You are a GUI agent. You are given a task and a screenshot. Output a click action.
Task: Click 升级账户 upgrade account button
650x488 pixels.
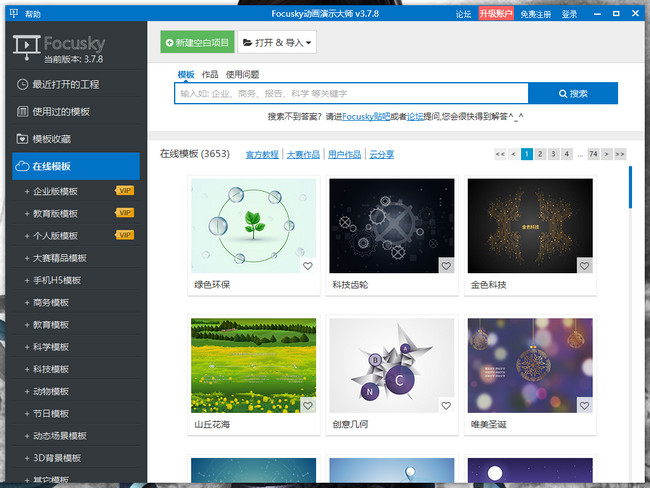[x=496, y=14]
